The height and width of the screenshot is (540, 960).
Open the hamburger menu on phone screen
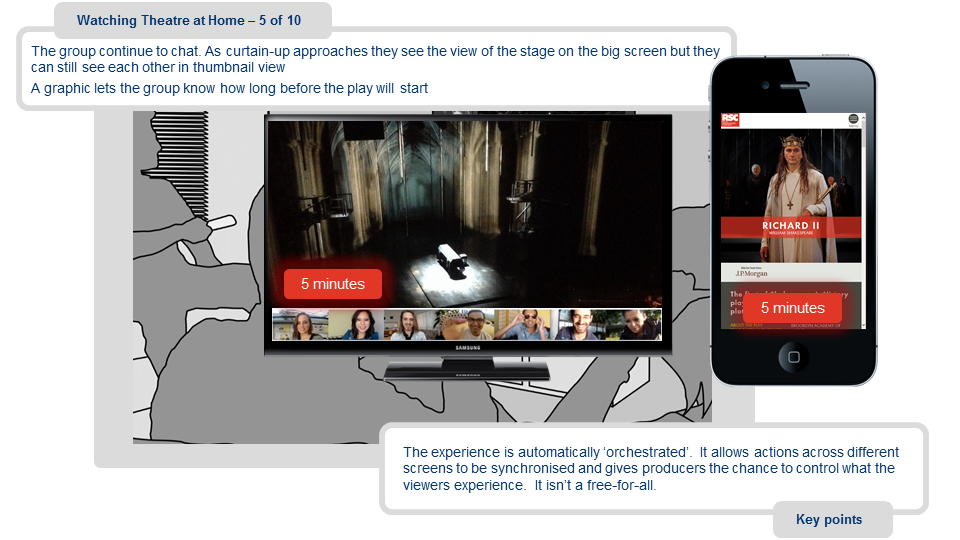click(853, 120)
